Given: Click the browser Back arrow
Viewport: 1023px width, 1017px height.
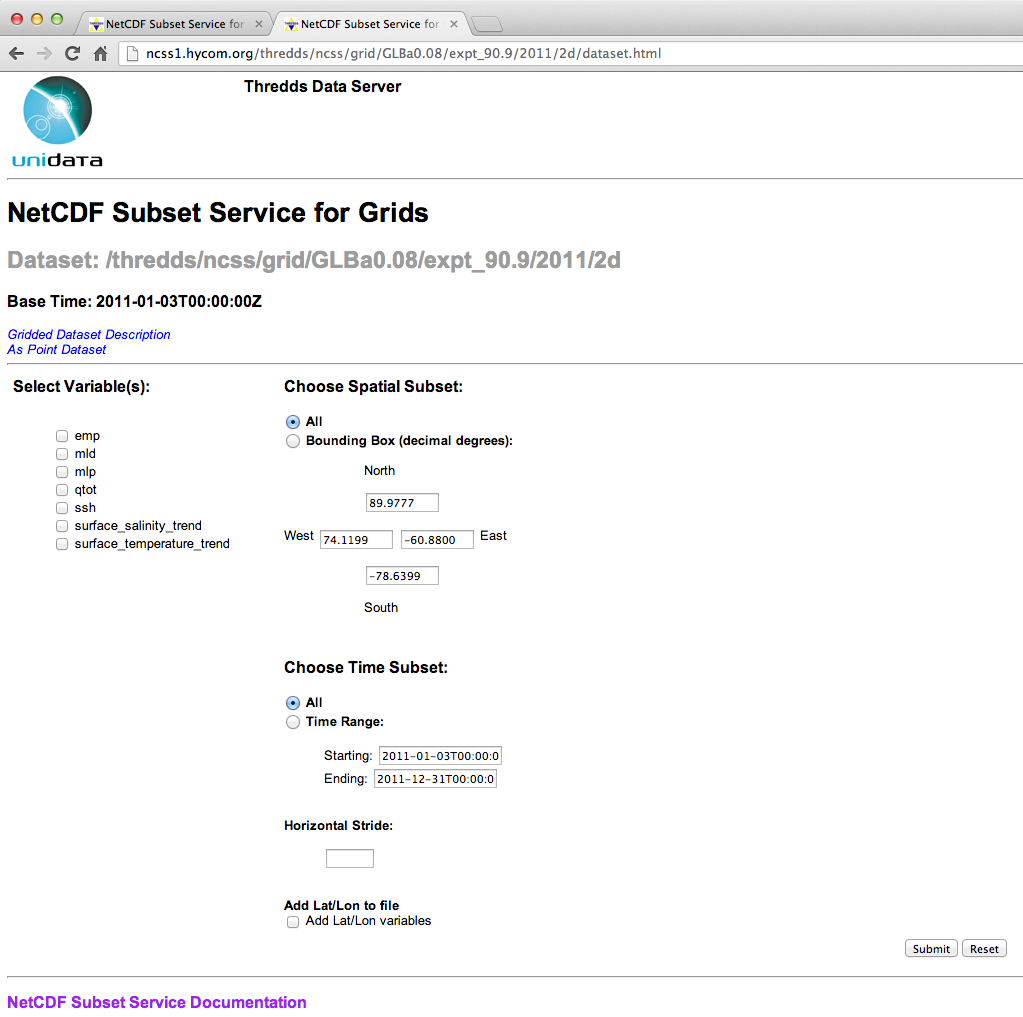Looking at the screenshot, I should pyautogui.click(x=17, y=54).
